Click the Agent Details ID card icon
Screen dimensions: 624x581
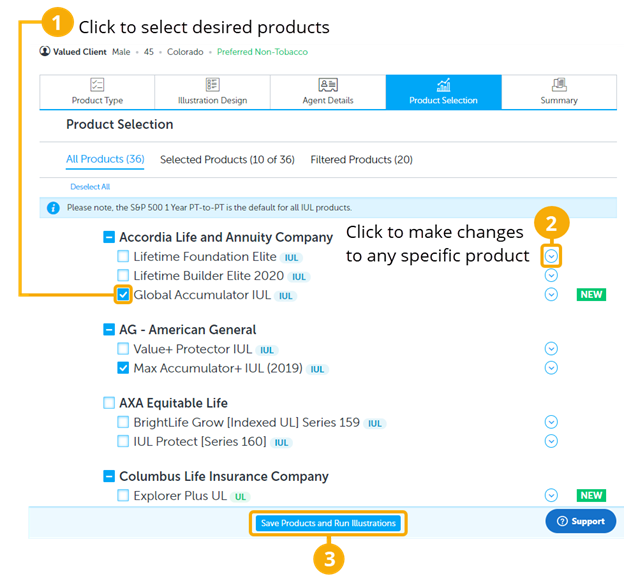point(328,85)
